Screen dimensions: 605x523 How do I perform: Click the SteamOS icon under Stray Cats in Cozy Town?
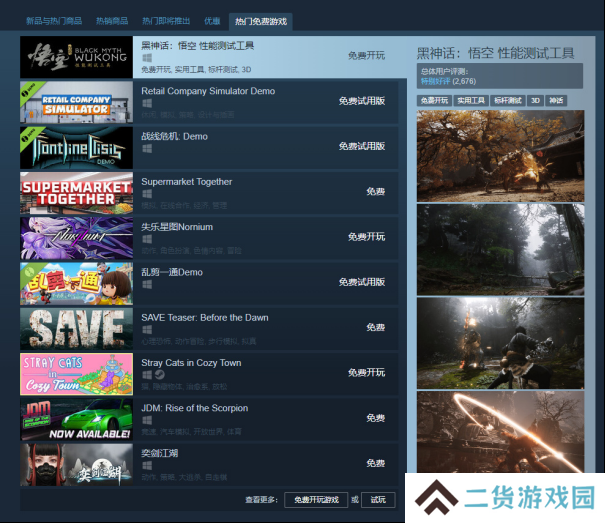(x=160, y=375)
